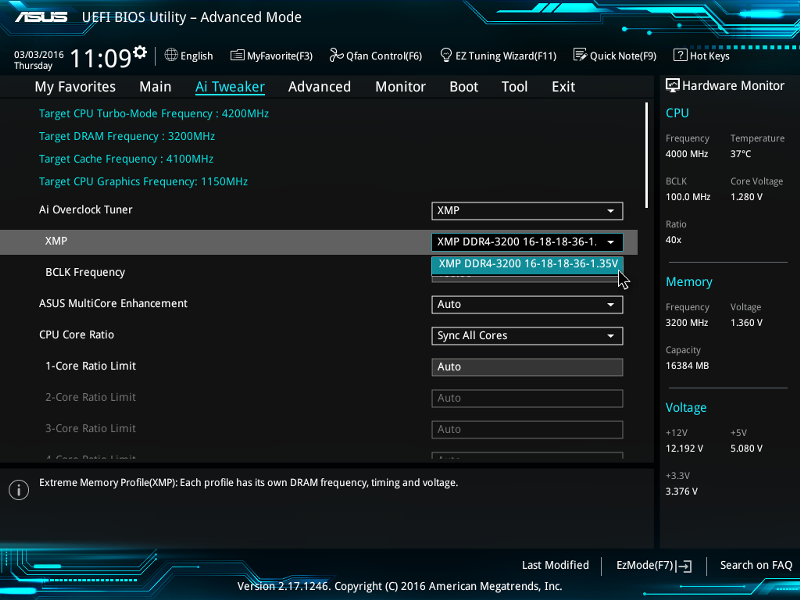The height and width of the screenshot is (600, 800).
Task: Switch to Main tab
Action: pos(155,87)
